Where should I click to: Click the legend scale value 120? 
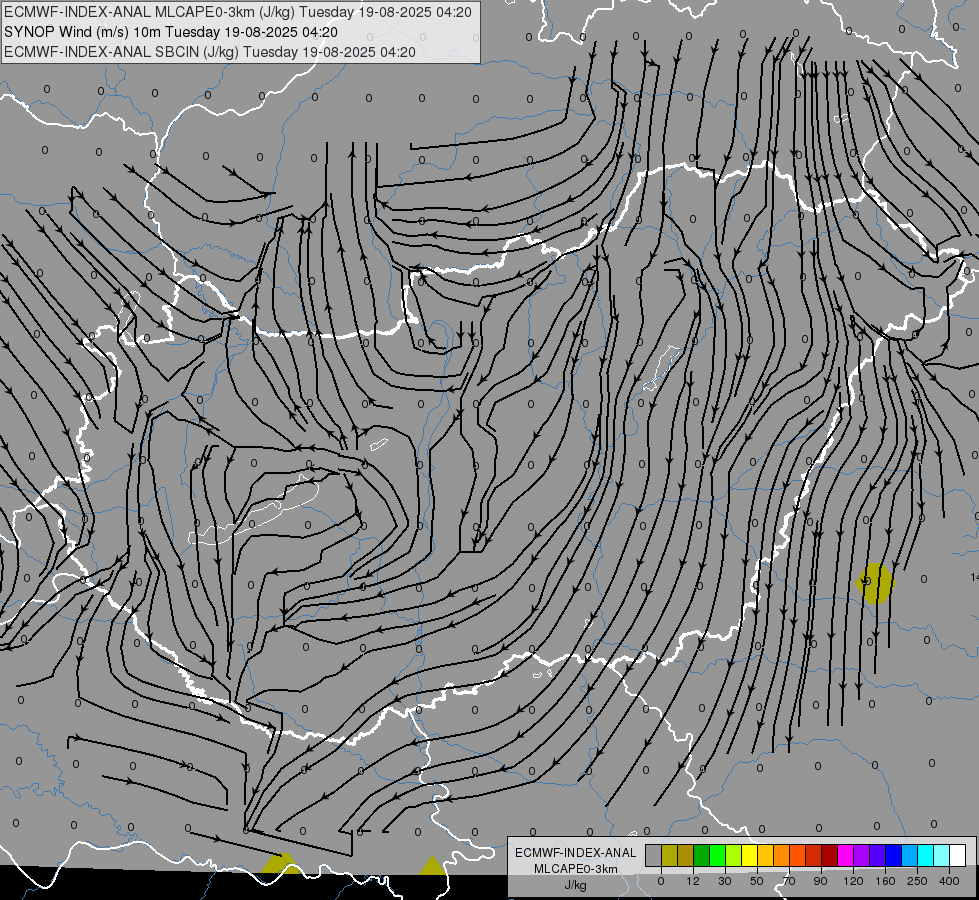[x=854, y=881]
